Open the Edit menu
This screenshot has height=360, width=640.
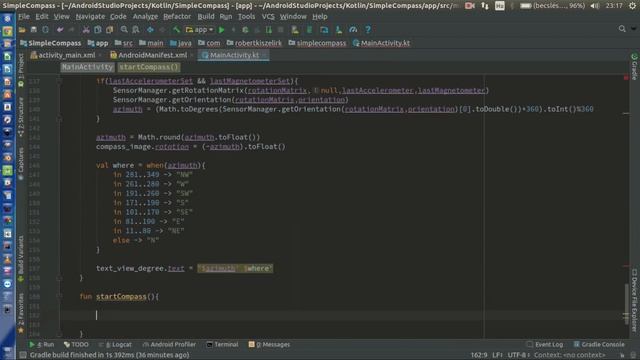42,17
